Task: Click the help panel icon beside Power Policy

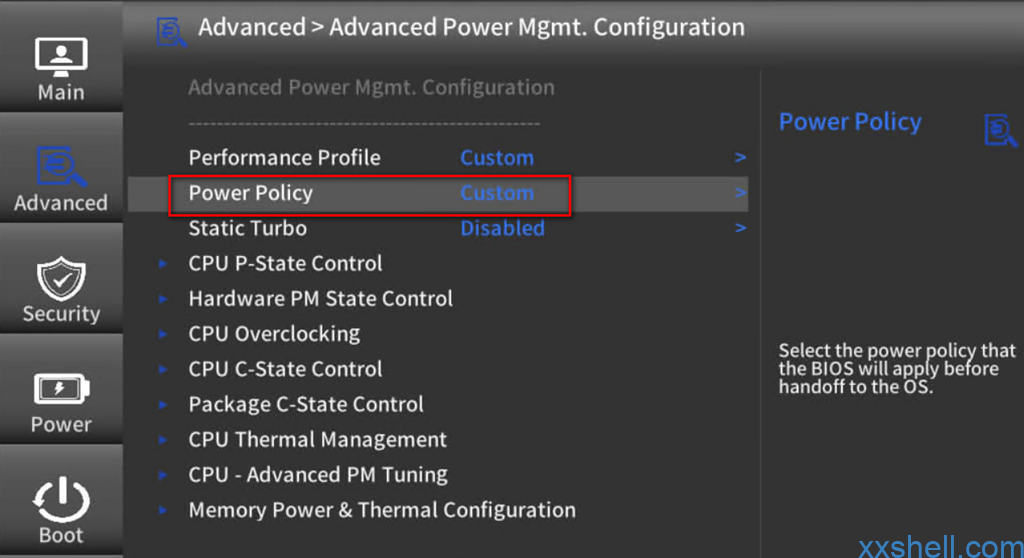Action: coord(1000,130)
